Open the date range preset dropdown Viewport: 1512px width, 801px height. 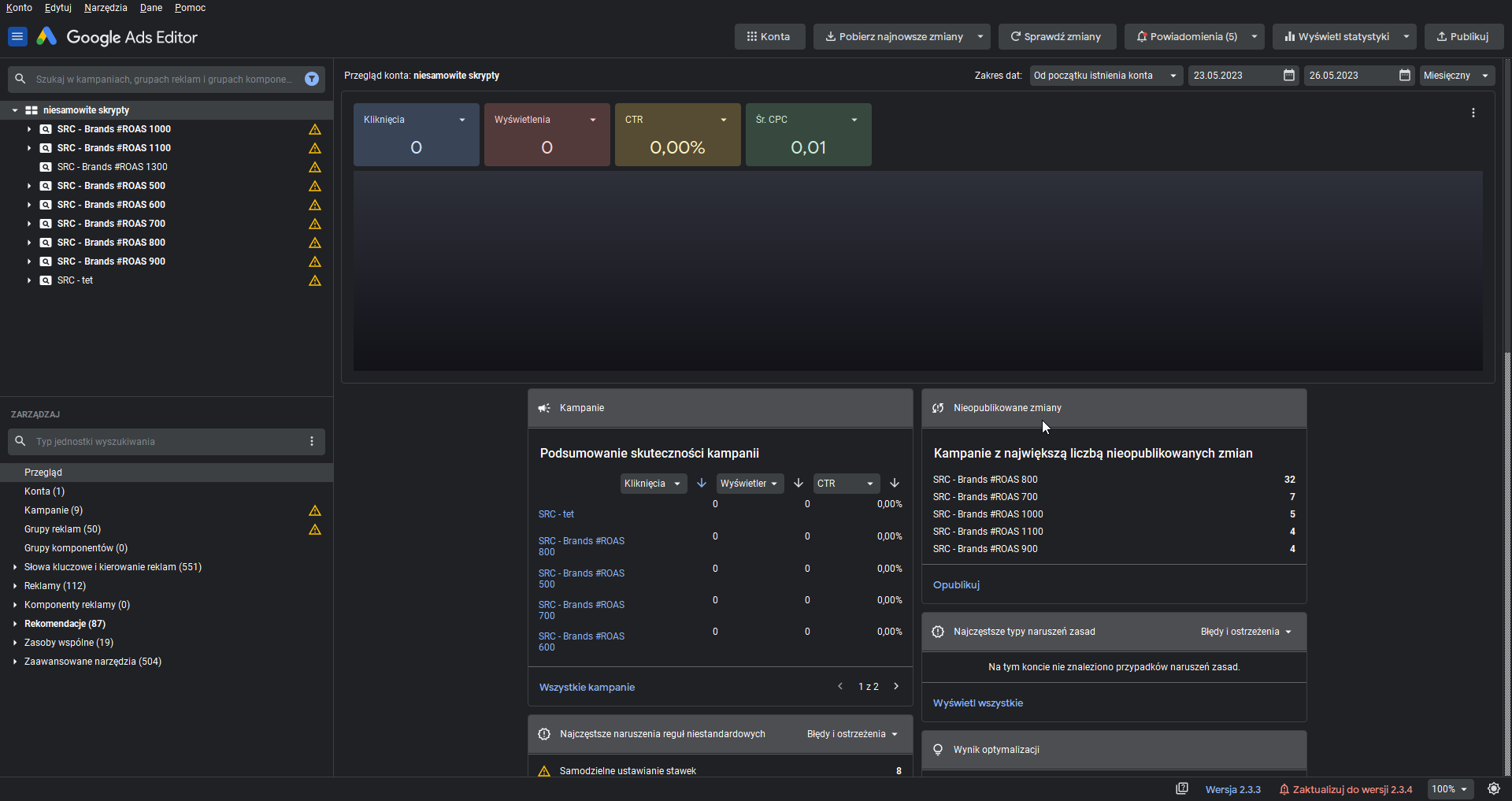point(1106,76)
